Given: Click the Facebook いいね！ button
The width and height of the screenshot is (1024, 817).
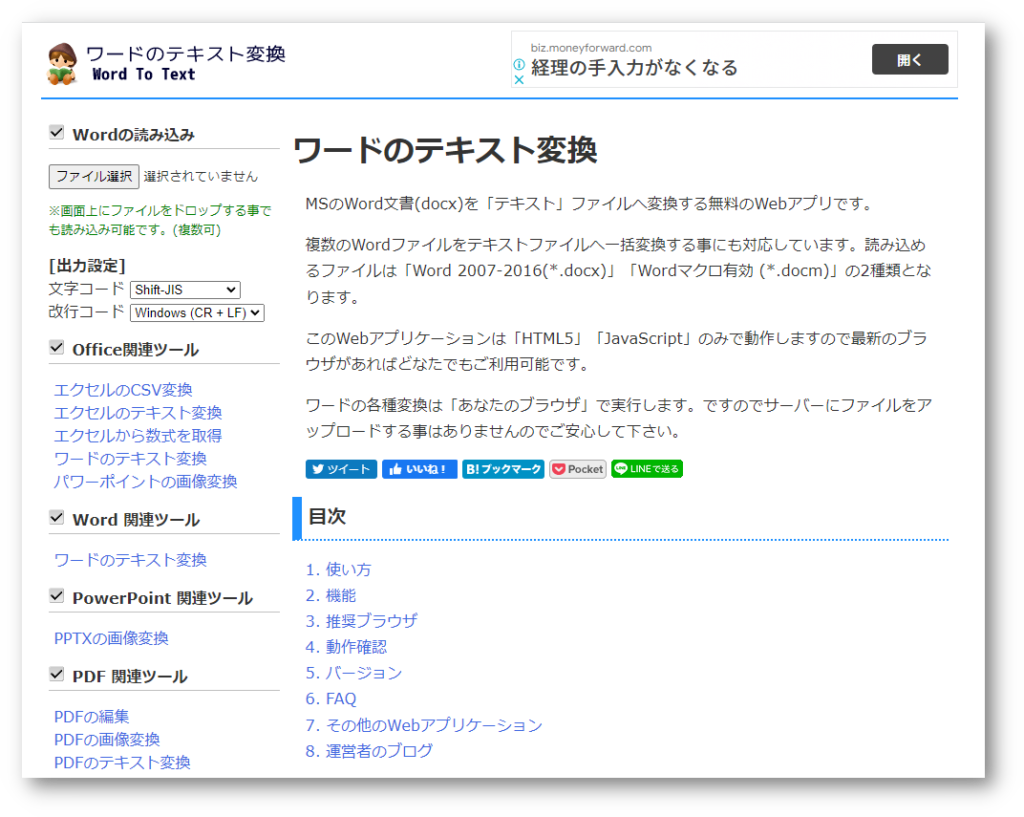Looking at the screenshot, I should pos(419,469).
